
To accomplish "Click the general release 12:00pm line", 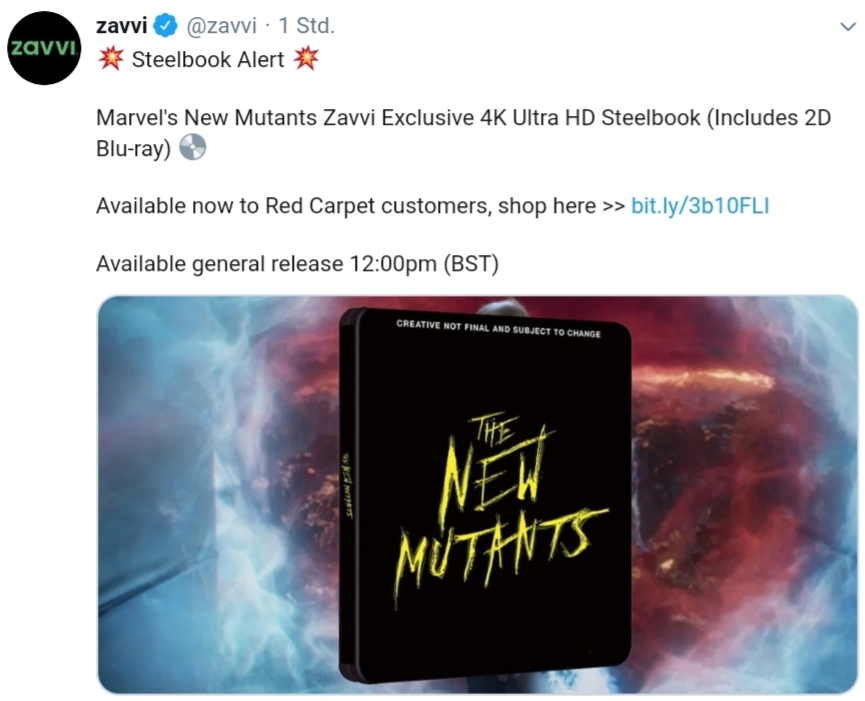I will (297, 264).
